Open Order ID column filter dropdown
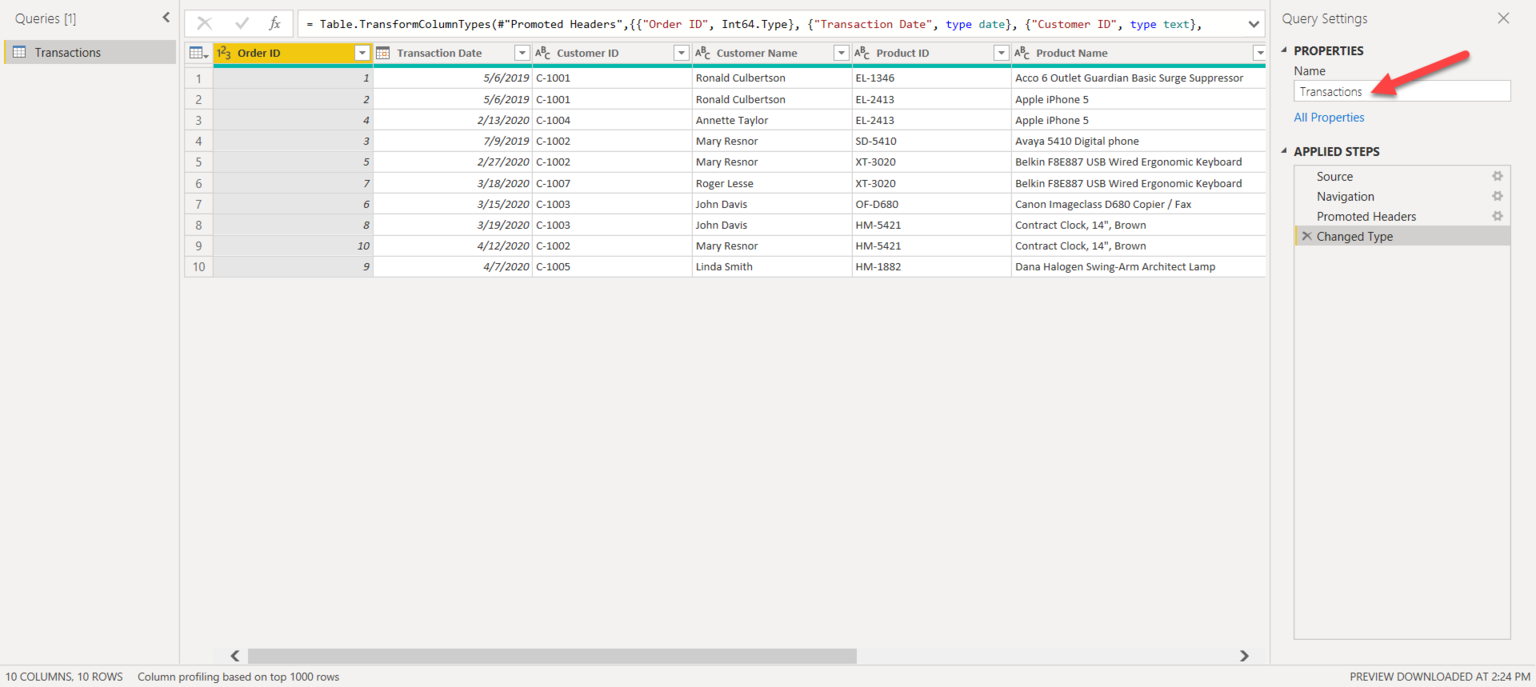This screenshot has width=1536, height=687. (362, 53)
